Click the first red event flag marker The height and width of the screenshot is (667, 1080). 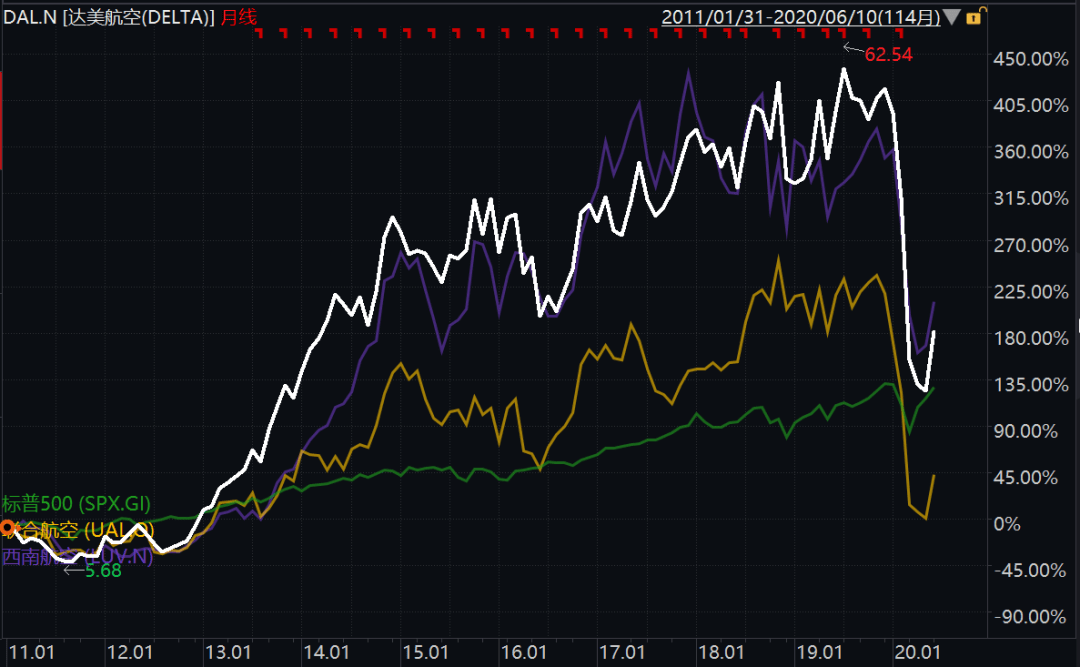tap(259, 34)
